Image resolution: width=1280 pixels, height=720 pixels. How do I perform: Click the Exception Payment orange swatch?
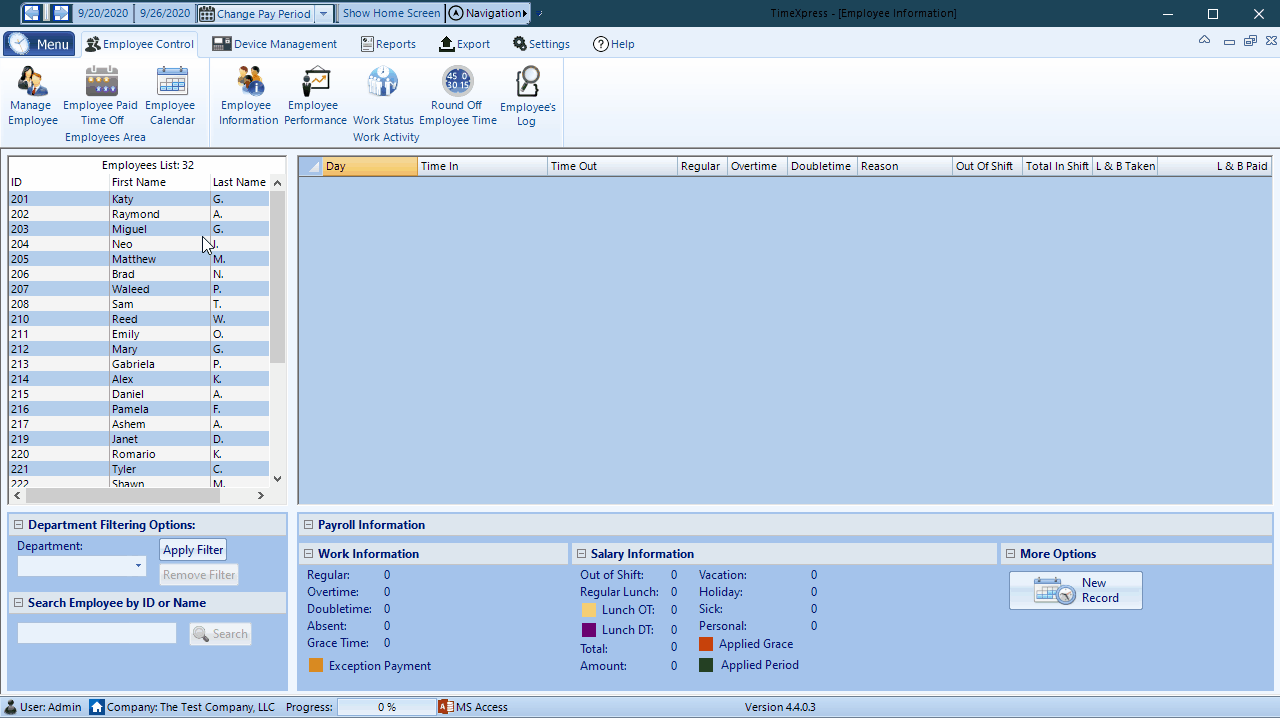[316, 665]
